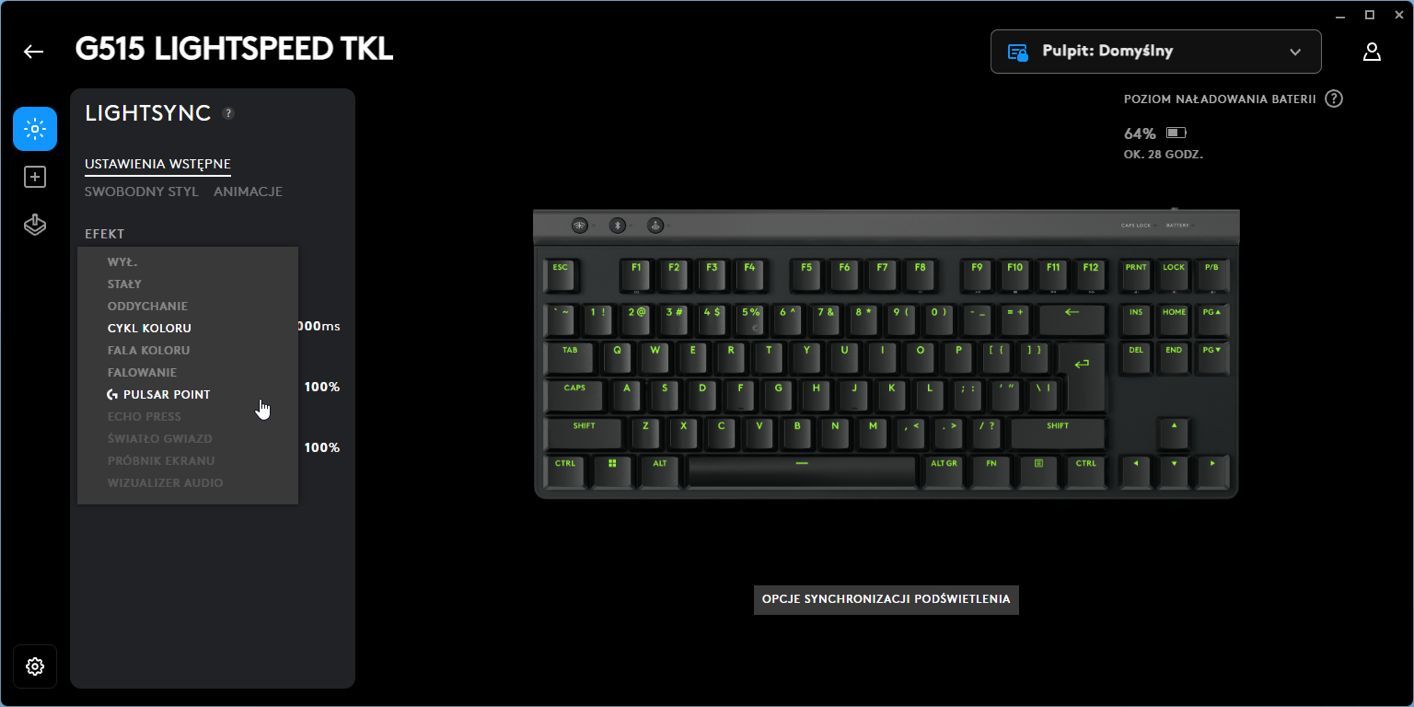Click the Bluetooth button on keyboard image
The width and height of the screenshot is (1414, 707).
pyautogui.click(x=618, y=226)
